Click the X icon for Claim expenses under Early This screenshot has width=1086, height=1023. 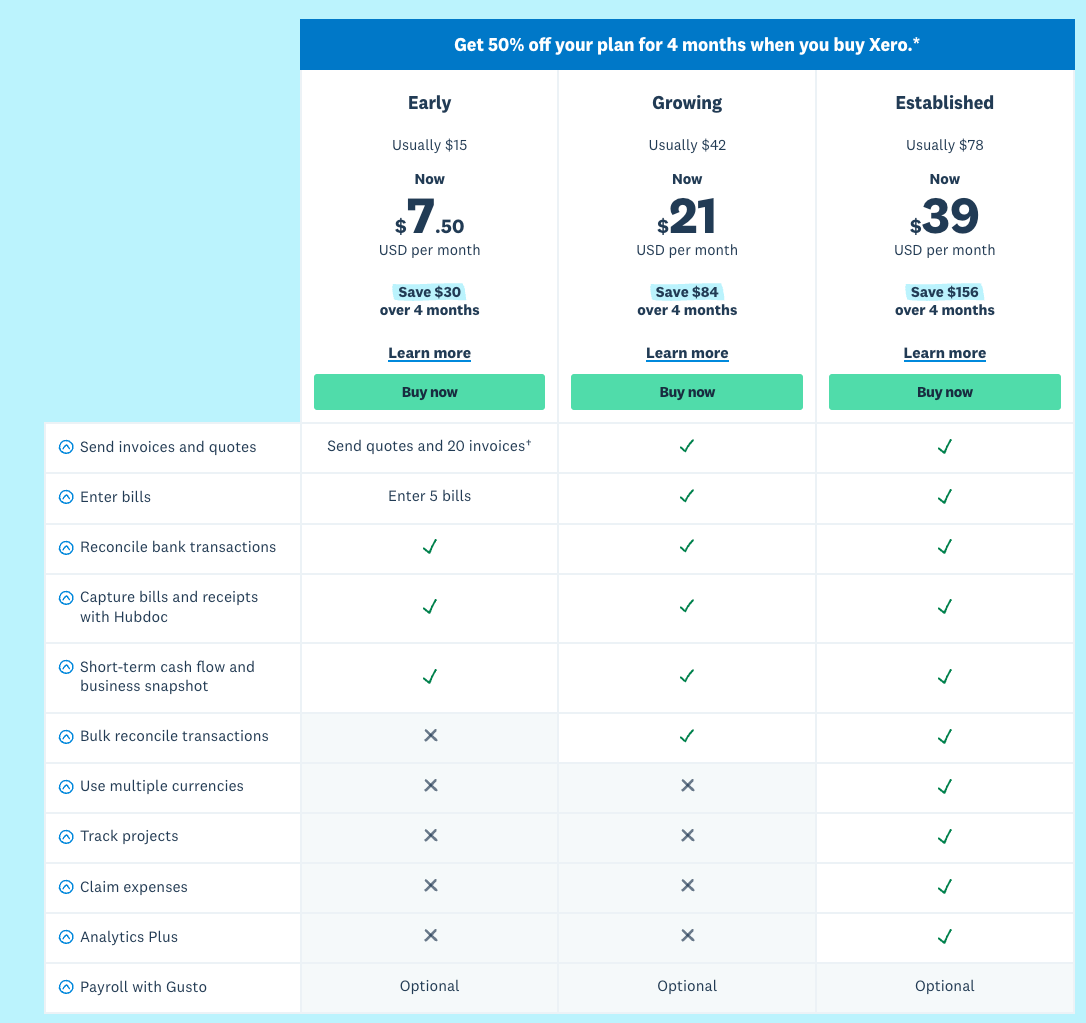429,887
